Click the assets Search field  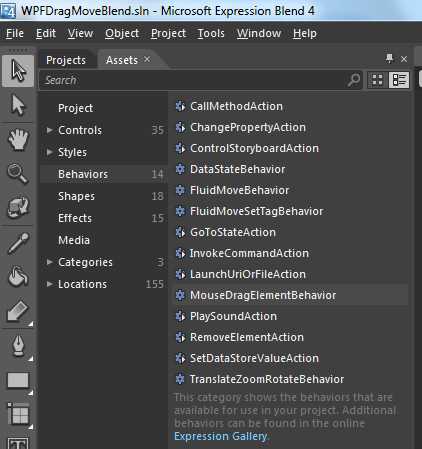point(200,80)
